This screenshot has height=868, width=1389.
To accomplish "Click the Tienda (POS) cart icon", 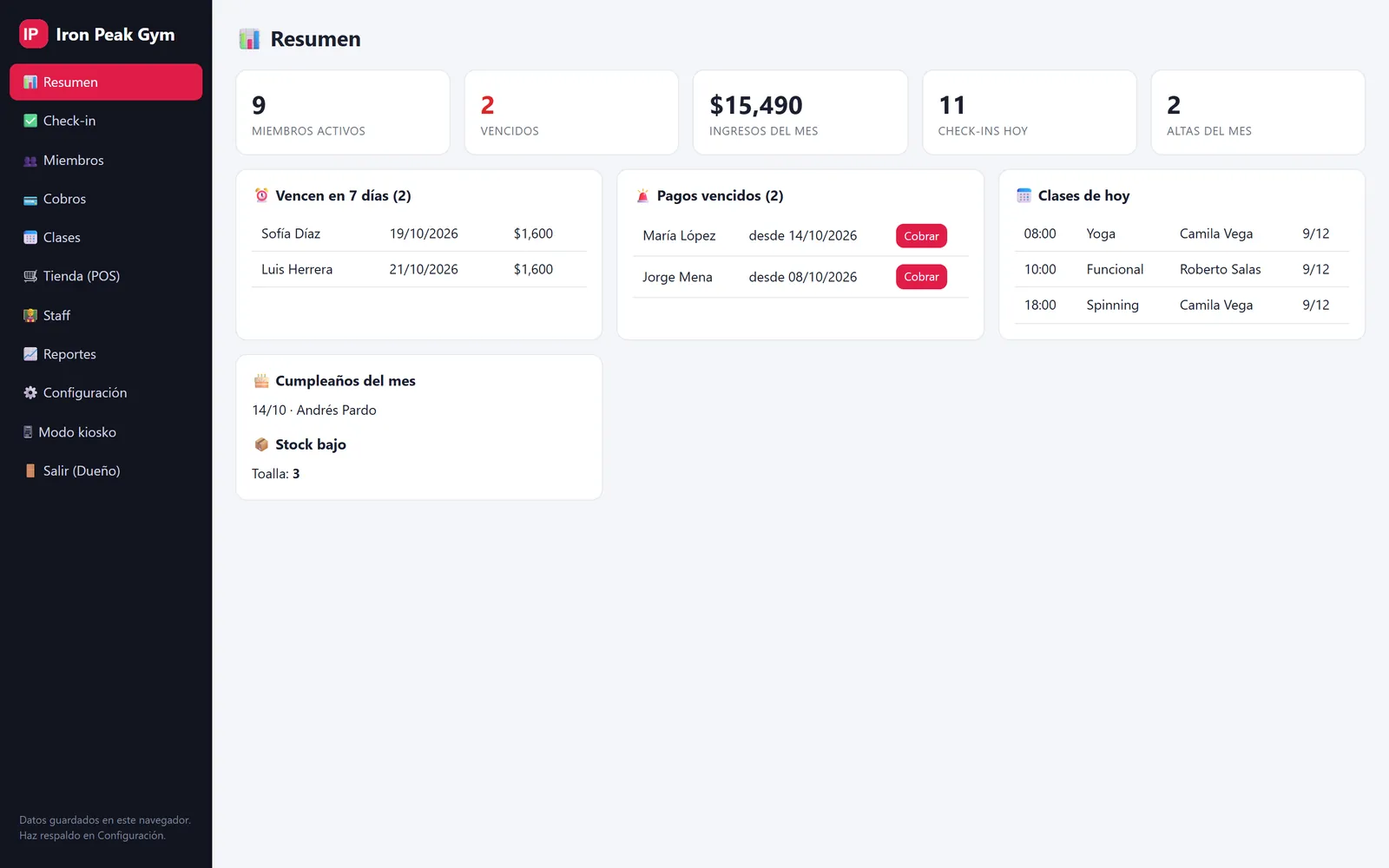I will [30, 276].
